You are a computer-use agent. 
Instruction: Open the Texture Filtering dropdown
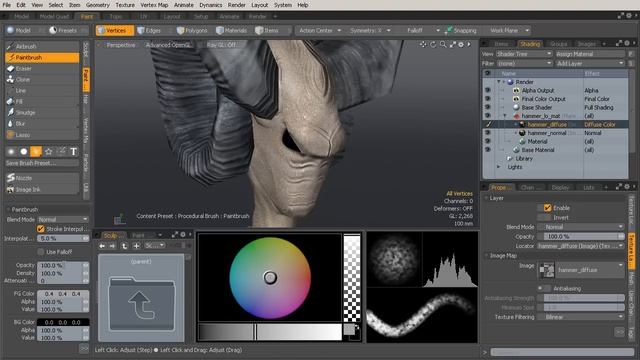(x=581, y=317)
